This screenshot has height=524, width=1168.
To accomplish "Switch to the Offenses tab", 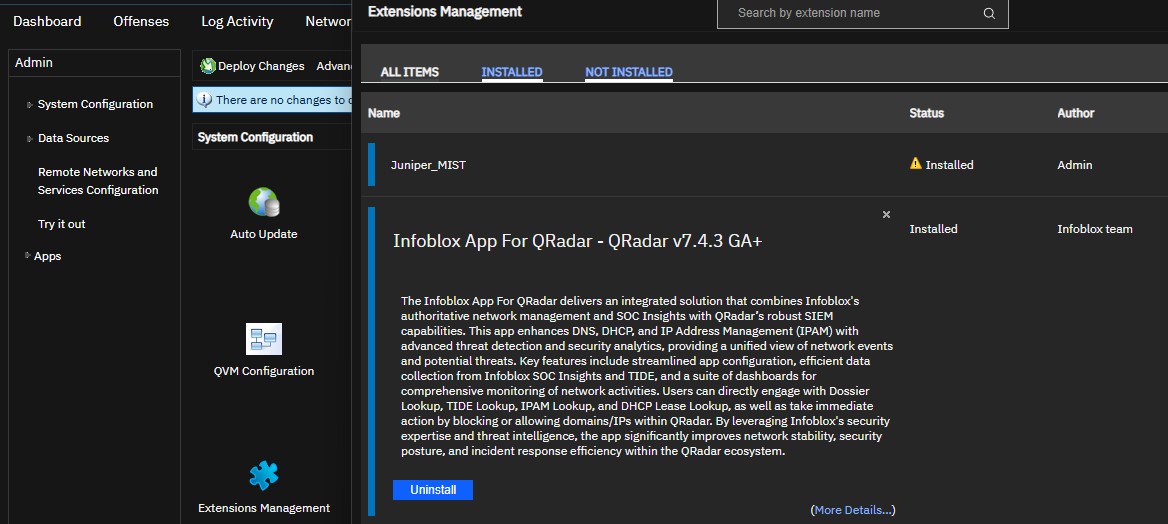I will [x=142, y=22].
